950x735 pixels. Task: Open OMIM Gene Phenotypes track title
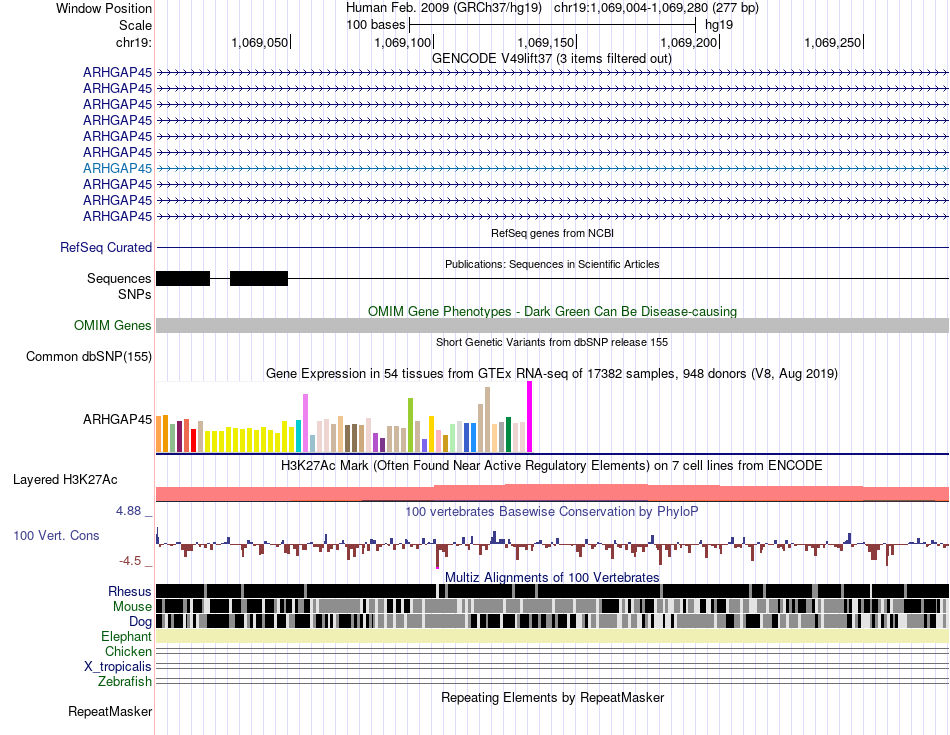(552, 311)
